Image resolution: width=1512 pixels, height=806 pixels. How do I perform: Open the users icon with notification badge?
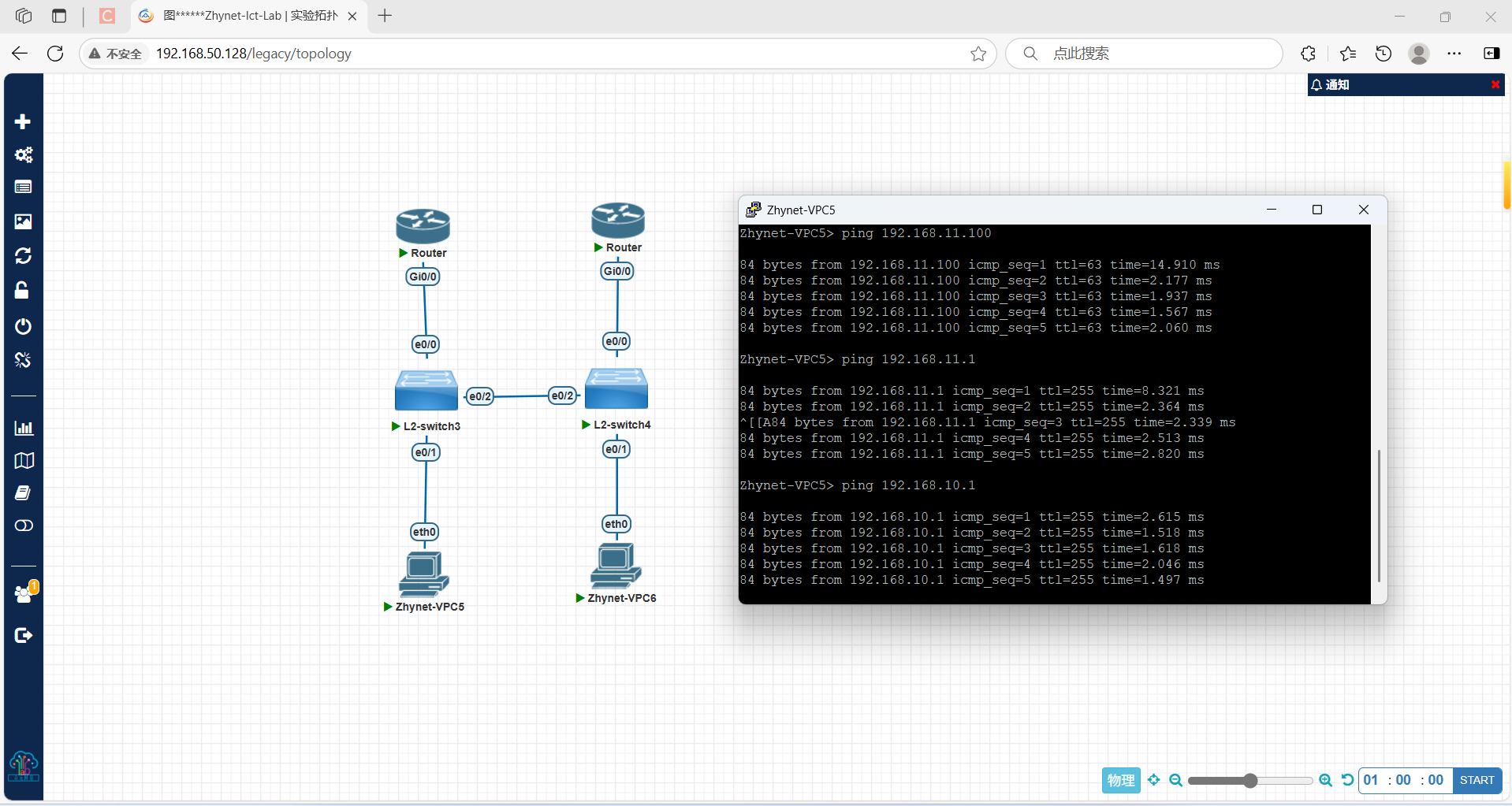click(x=26, y=592)
